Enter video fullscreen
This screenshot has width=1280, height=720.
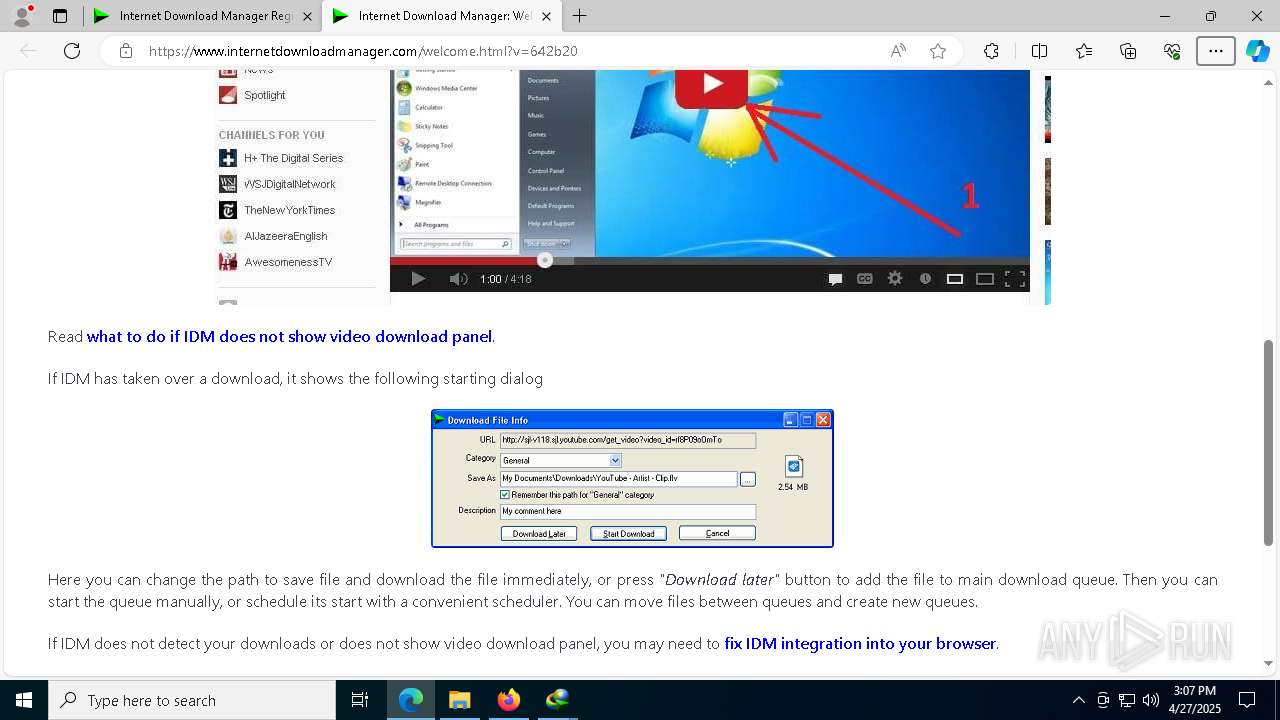(x=1015, y=279)
